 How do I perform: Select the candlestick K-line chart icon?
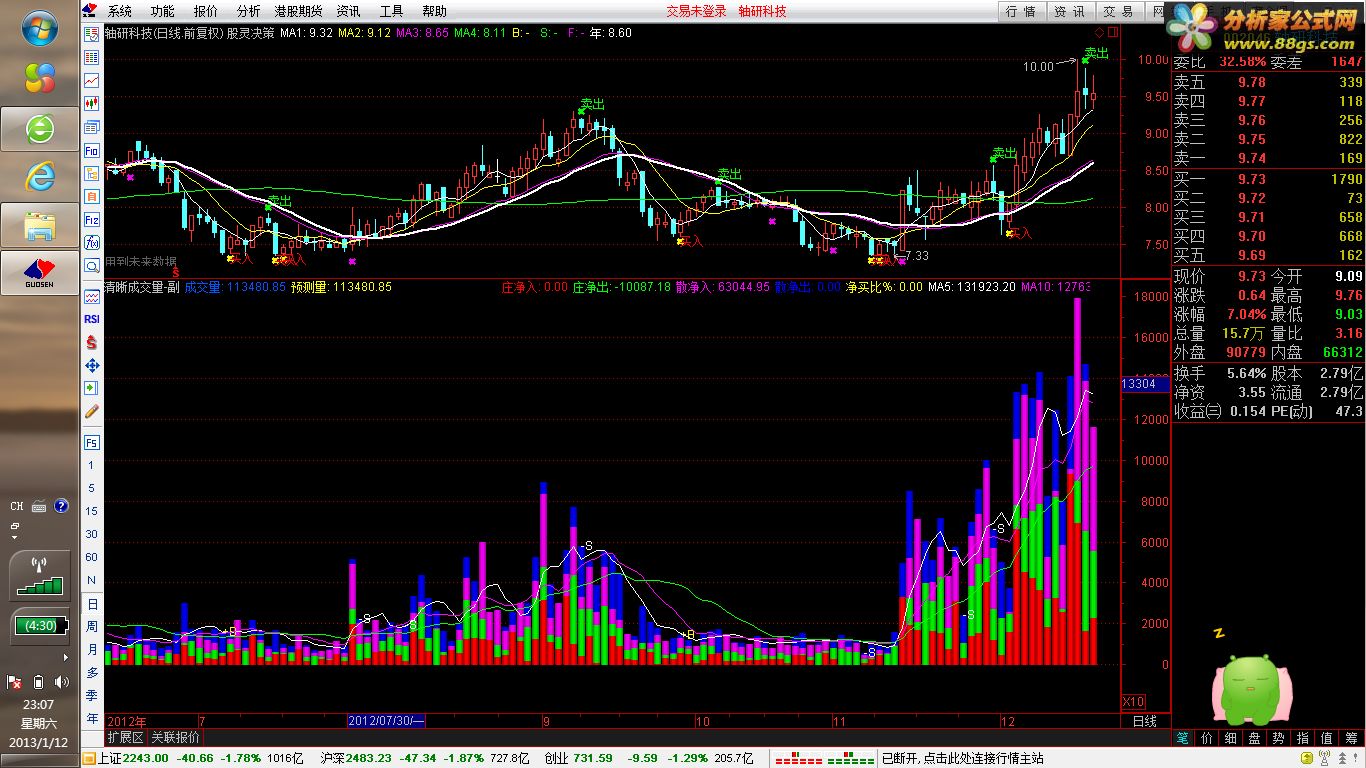point(91,103)
